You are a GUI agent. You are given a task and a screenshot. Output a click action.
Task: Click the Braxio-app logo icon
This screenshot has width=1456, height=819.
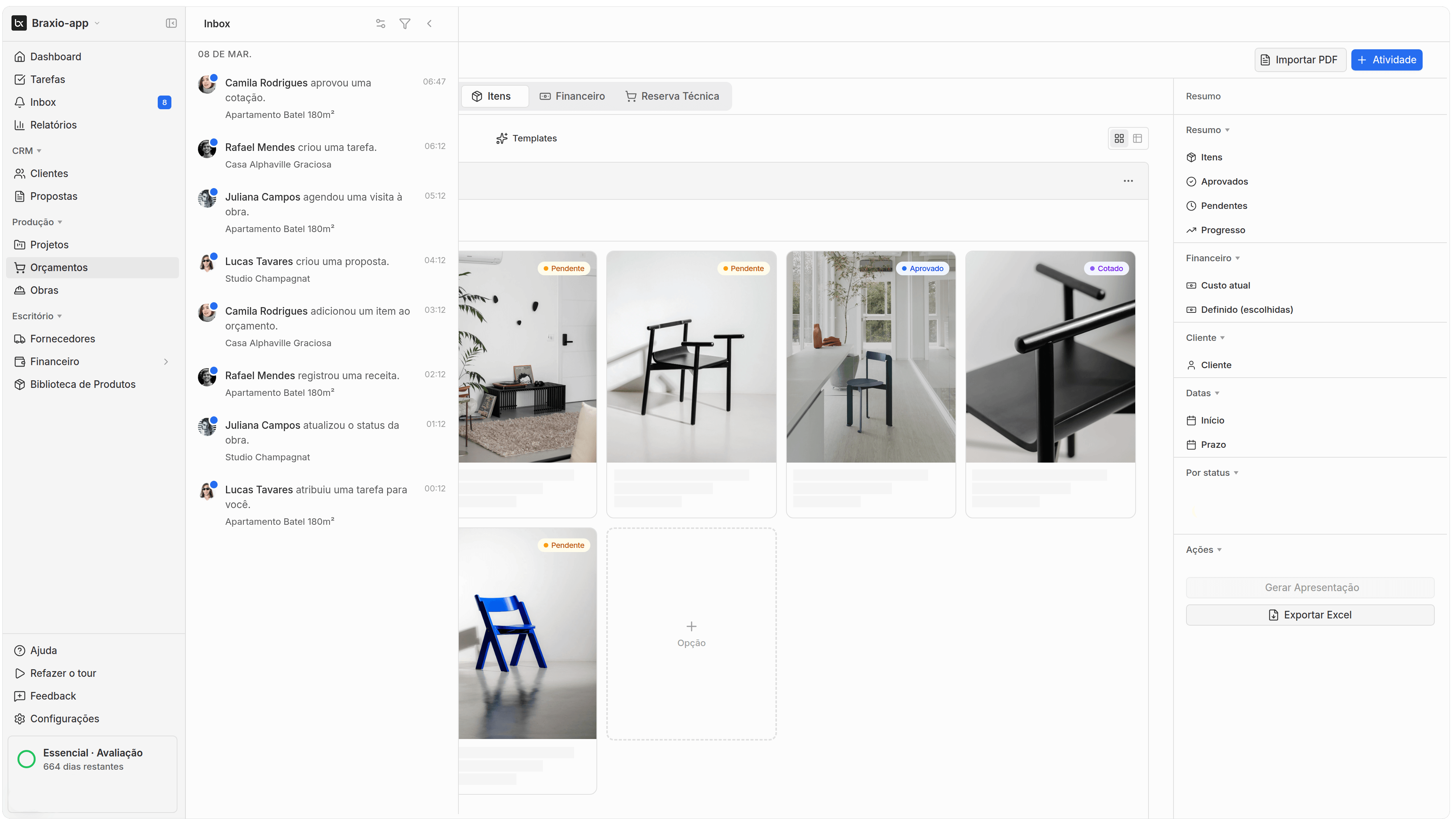click(x=19, y=23)
